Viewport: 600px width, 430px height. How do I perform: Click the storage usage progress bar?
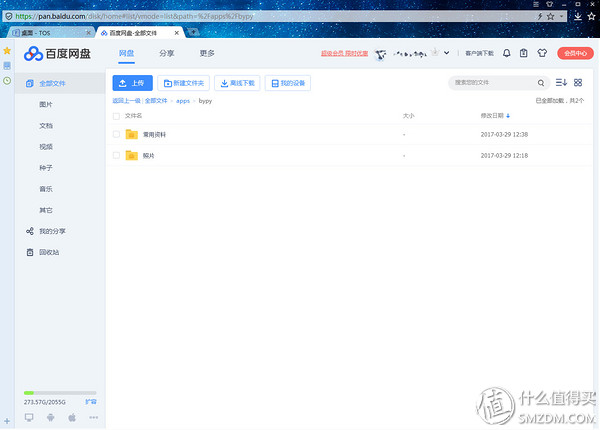tap(60, 393)
